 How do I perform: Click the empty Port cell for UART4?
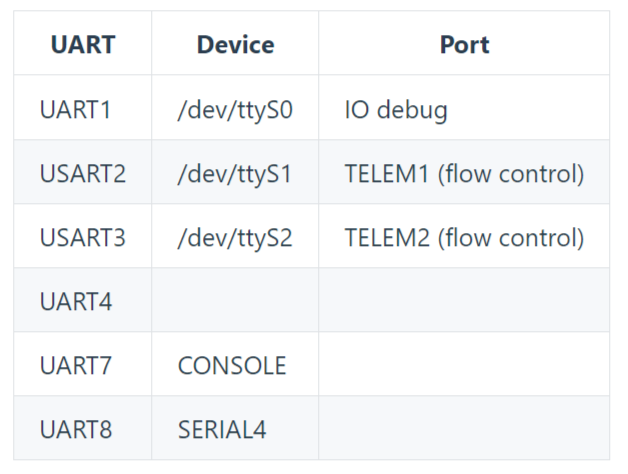464,301
